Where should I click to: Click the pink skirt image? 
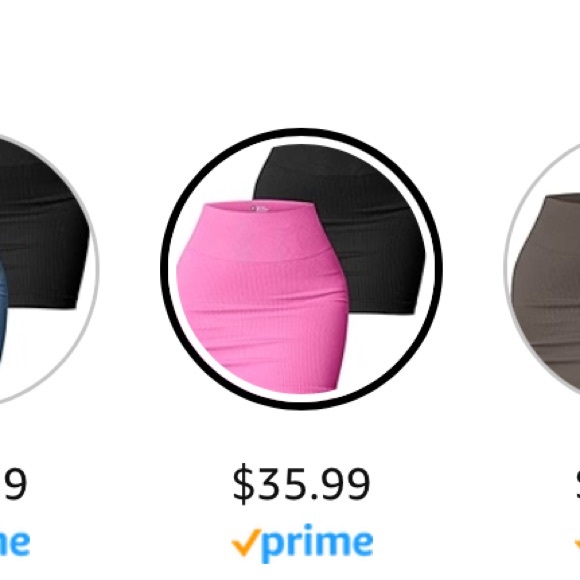click(261, 296)
